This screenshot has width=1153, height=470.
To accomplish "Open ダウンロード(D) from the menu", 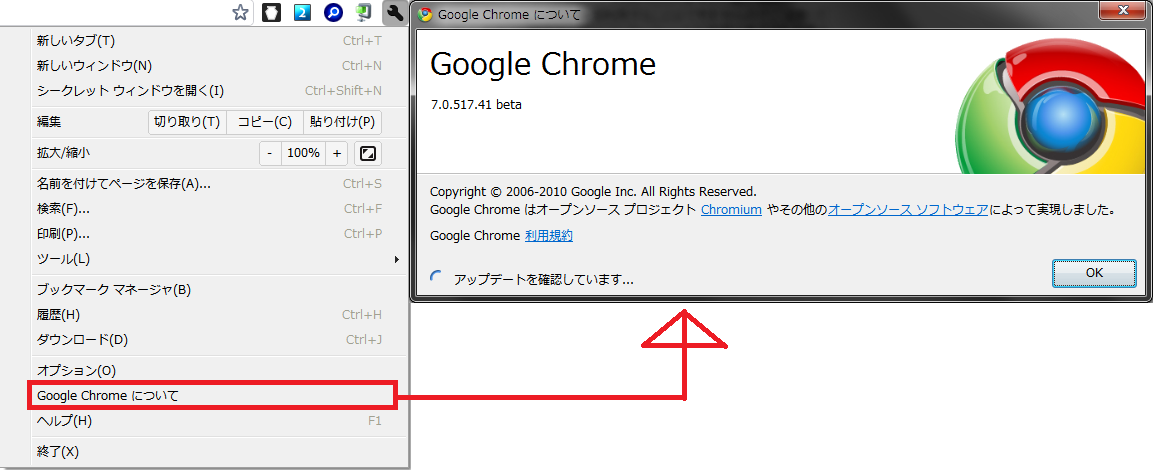I will [x=219, y=340].
